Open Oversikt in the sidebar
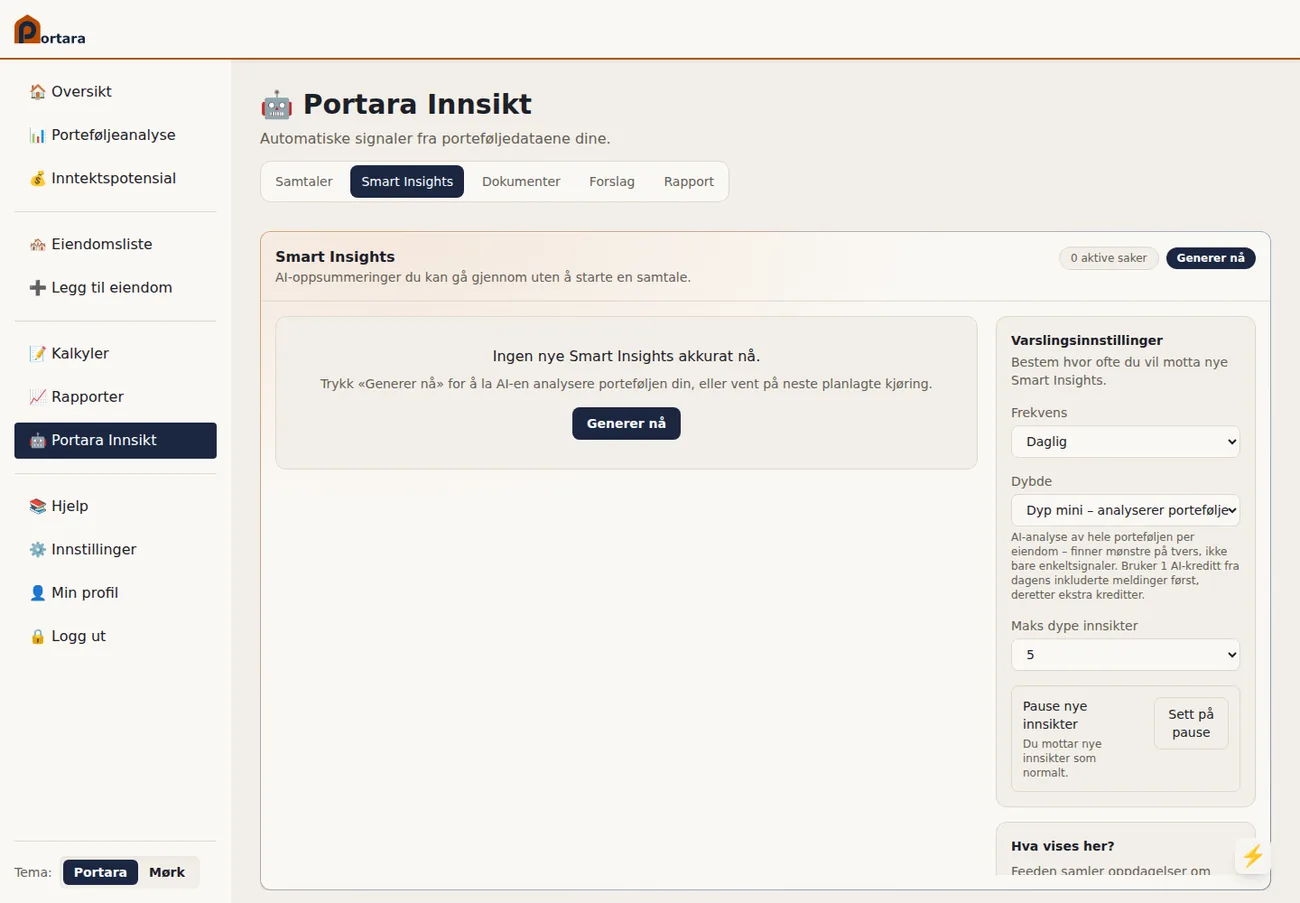This screenshot has height=903, width=1300. point(115,92)
